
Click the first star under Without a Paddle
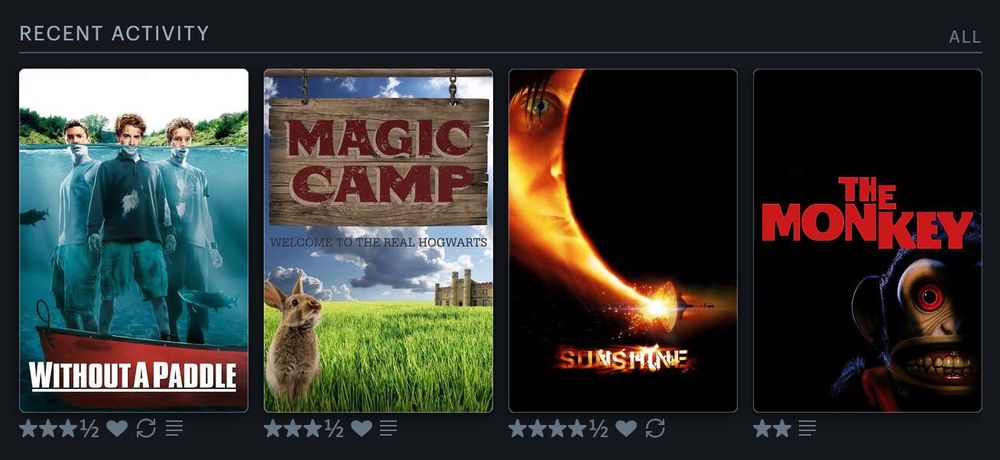point(28,428)
